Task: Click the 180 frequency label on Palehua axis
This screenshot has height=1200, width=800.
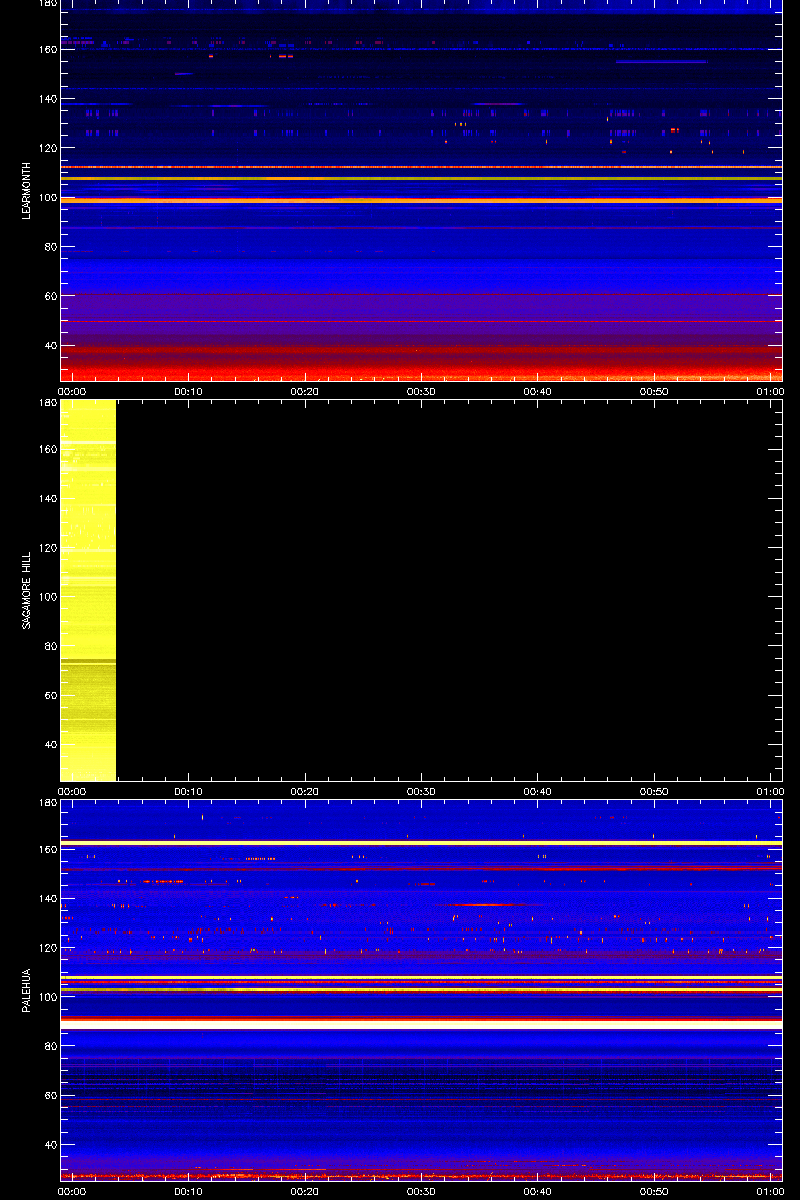Action: click(46, 803)
